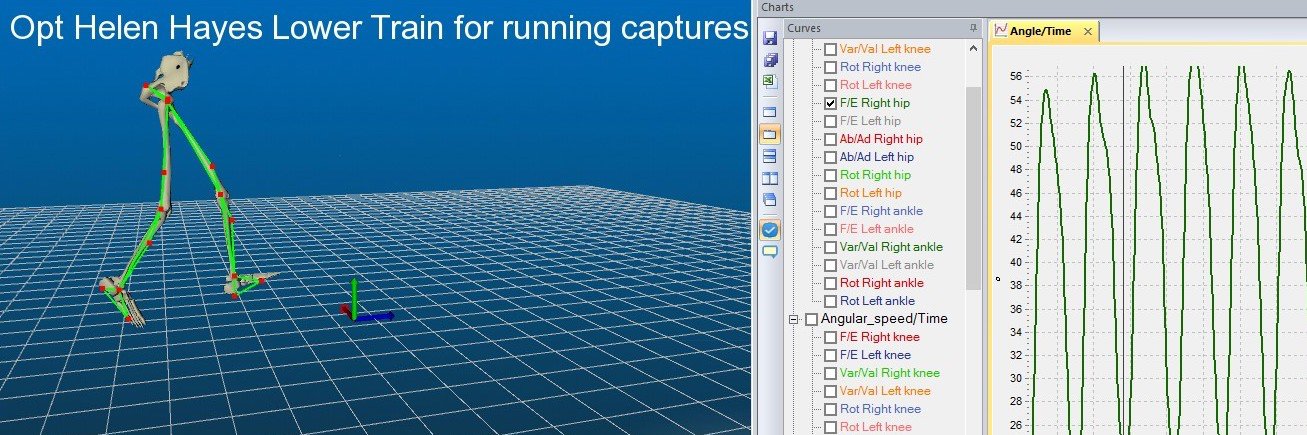Click the Curves list vertical scrollbar thumb

[974, 187]
